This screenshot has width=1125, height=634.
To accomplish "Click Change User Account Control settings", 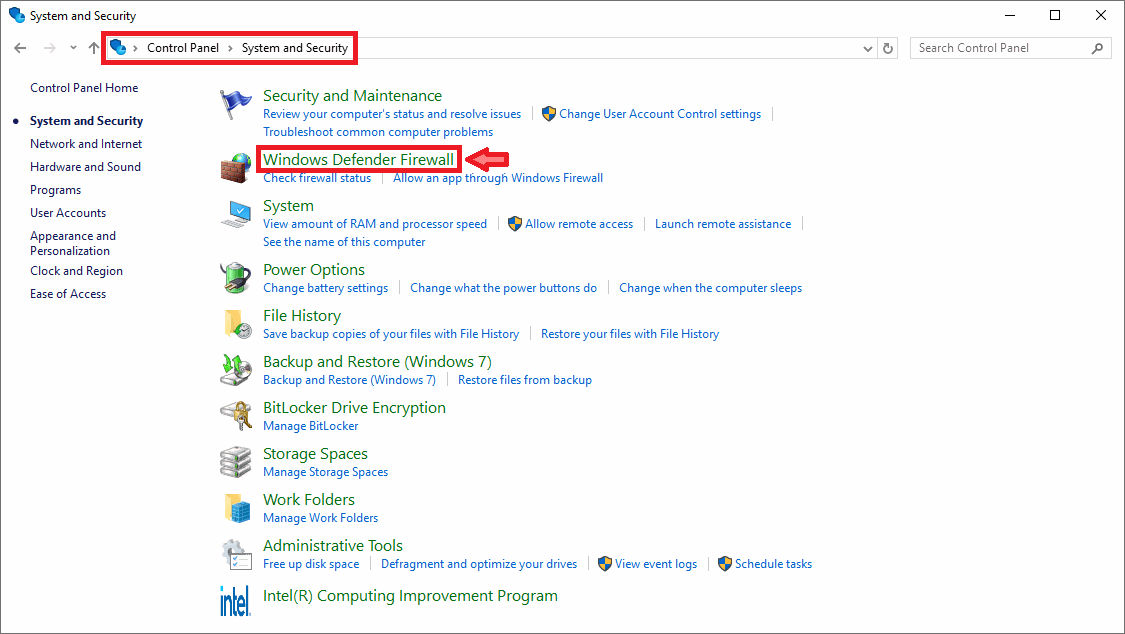I will [x=660, y=114].
